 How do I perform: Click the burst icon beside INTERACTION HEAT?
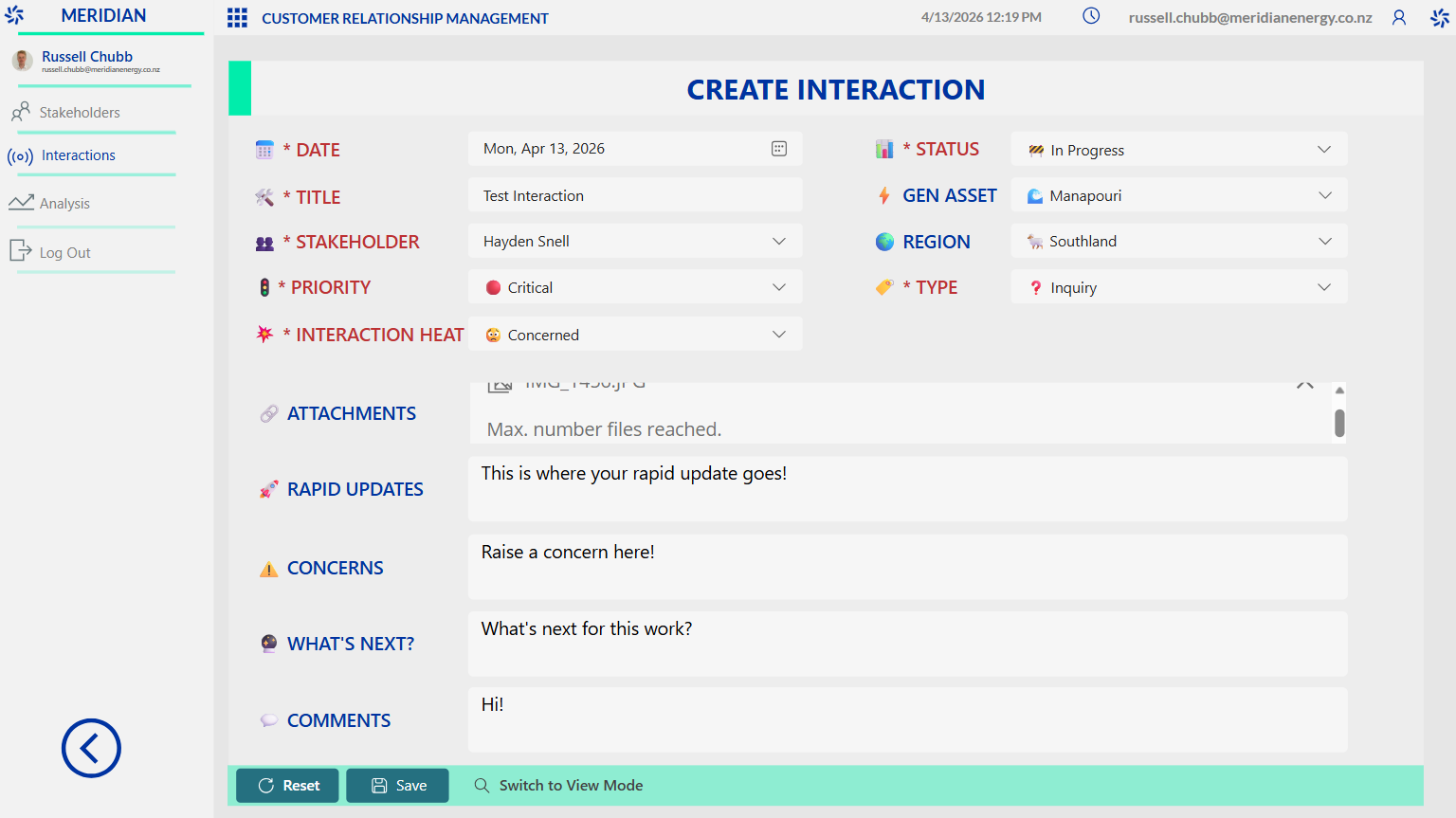coord(264,334)
